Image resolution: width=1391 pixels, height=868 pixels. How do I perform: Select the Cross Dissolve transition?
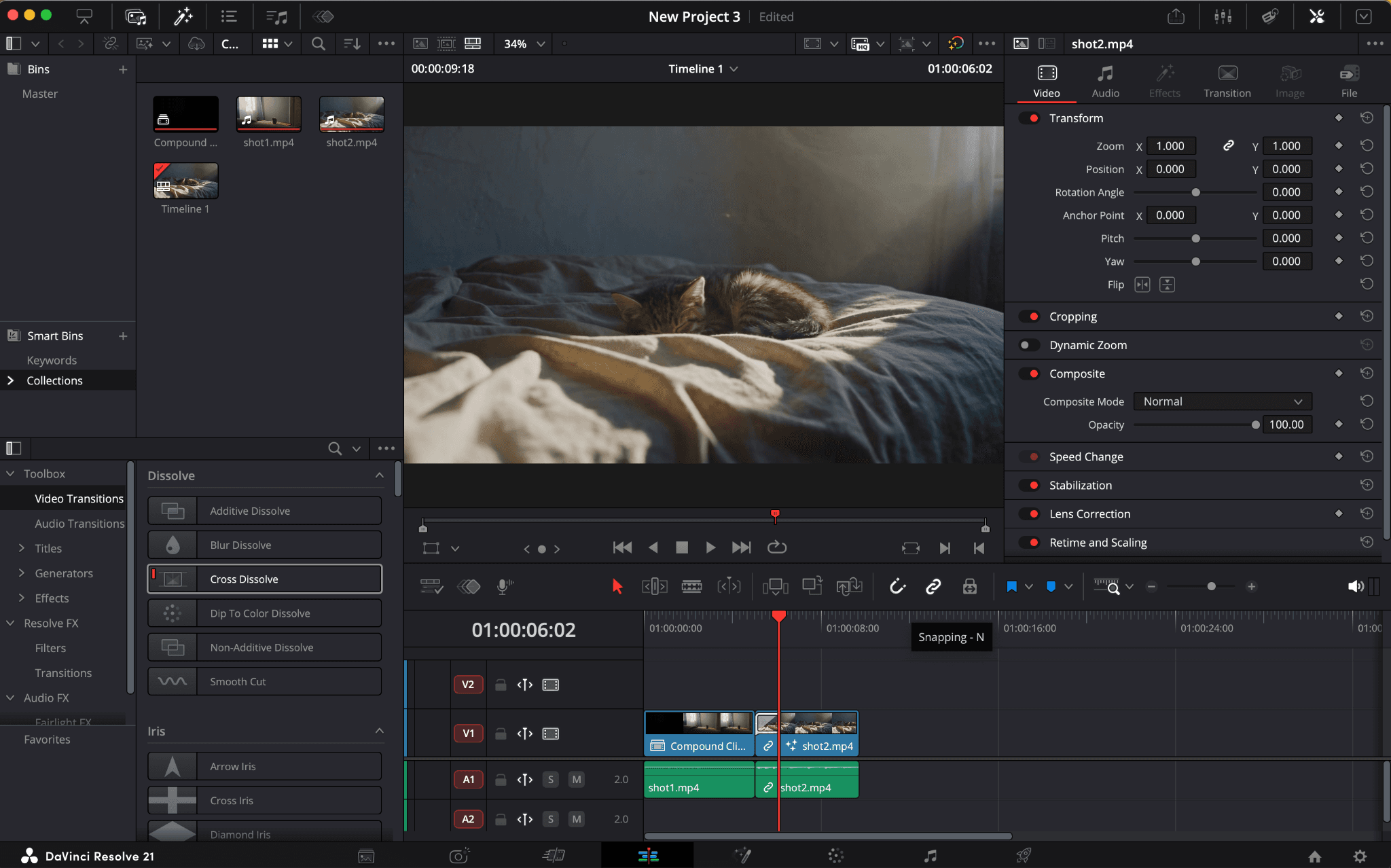pyautogui.click(x=265, y=579)
